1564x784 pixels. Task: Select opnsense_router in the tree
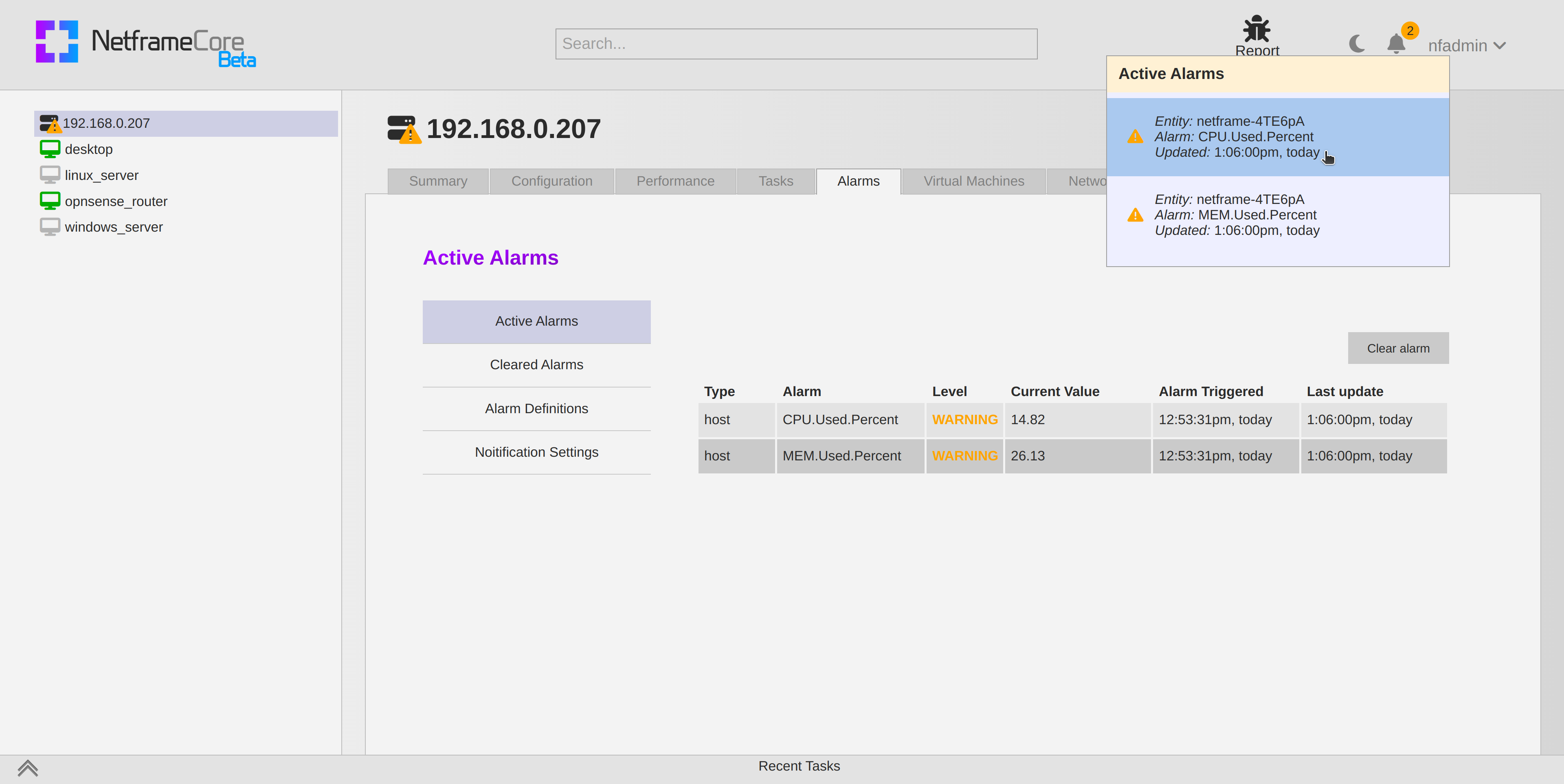coord(116,201)
